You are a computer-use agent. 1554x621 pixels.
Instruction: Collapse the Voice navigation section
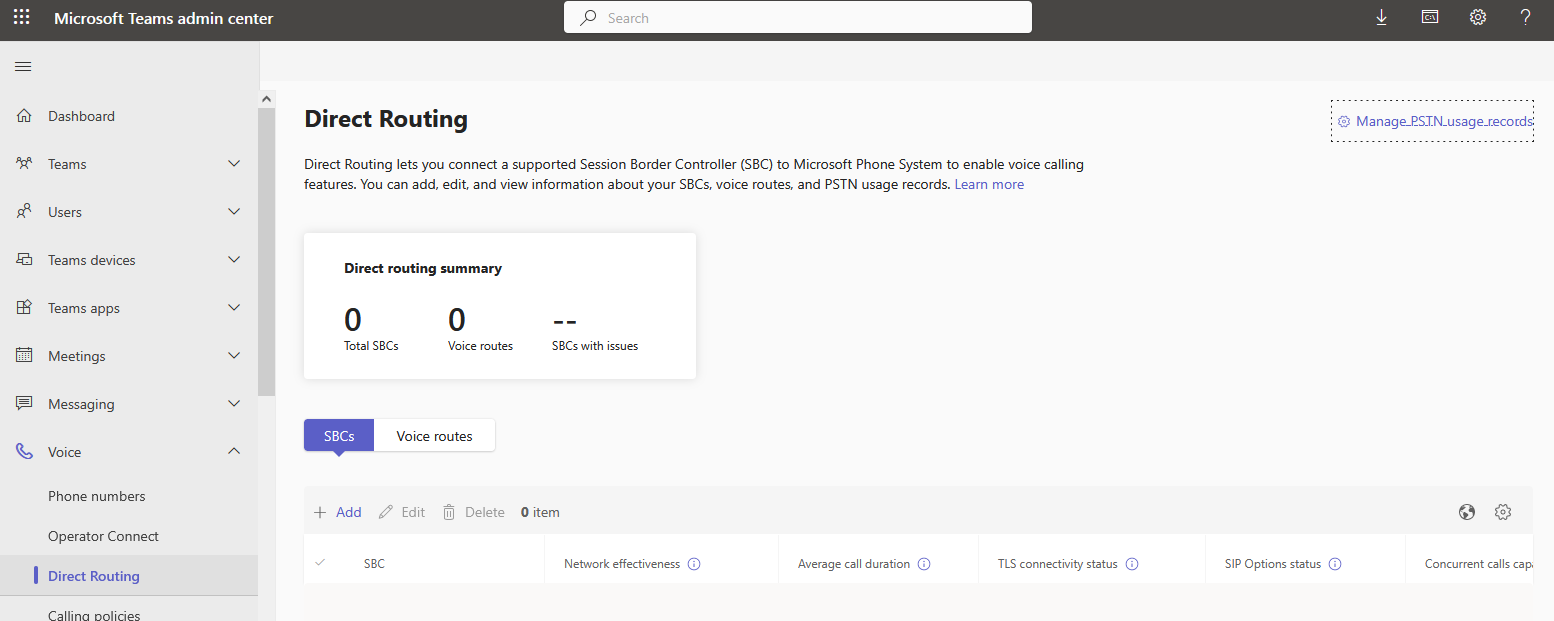tap(234, 452)
